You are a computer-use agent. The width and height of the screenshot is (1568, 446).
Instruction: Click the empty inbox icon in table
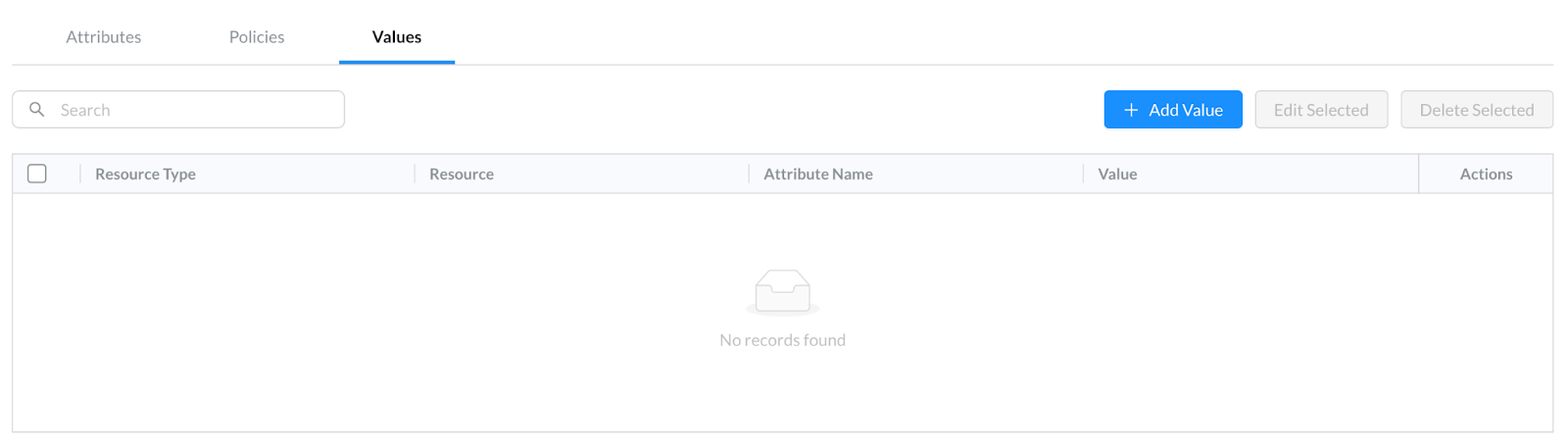tap(782, 292)
